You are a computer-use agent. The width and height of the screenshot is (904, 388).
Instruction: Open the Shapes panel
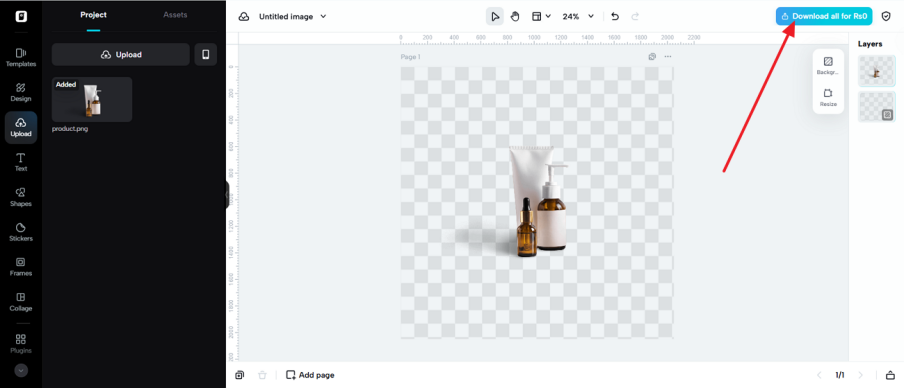[x=21, y=197]
